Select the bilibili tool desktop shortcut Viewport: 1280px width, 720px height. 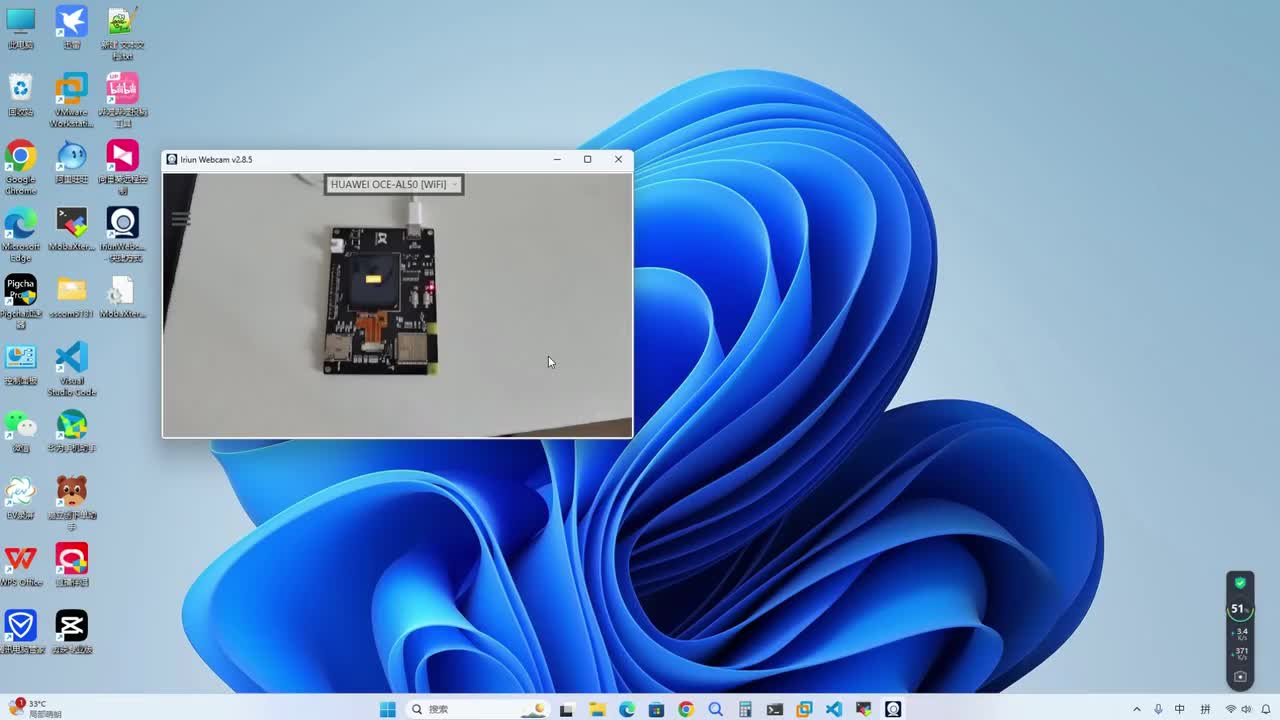(122, 100)
